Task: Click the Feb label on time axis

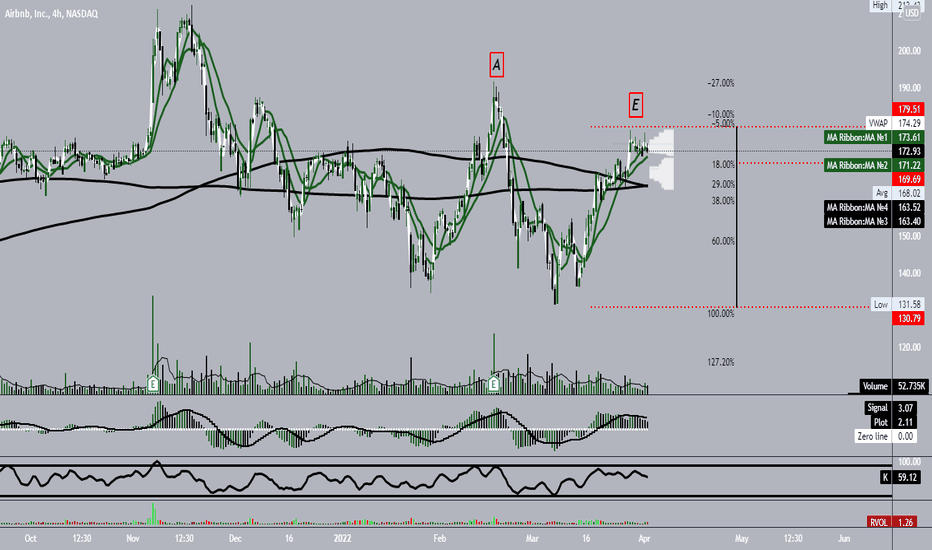Action: 439,539
